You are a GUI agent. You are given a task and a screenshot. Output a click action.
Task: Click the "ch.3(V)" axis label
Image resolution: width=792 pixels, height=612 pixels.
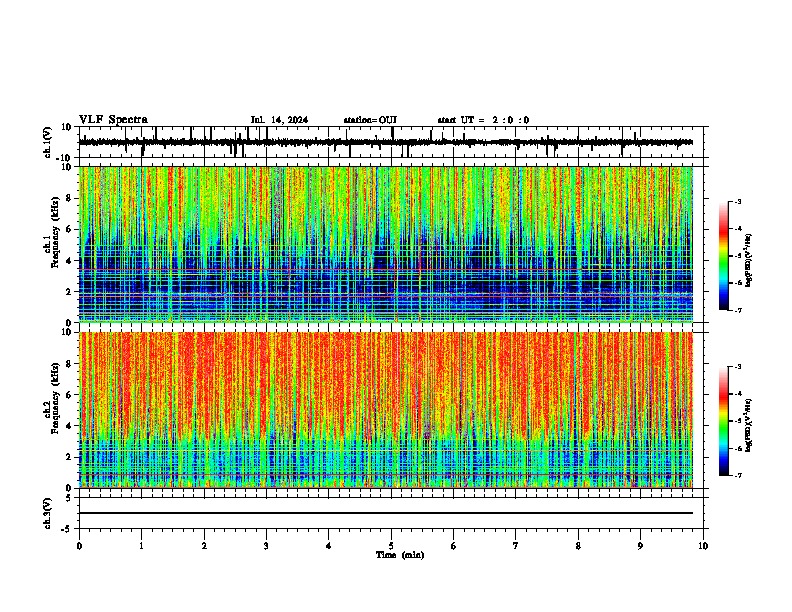point(47,514)
